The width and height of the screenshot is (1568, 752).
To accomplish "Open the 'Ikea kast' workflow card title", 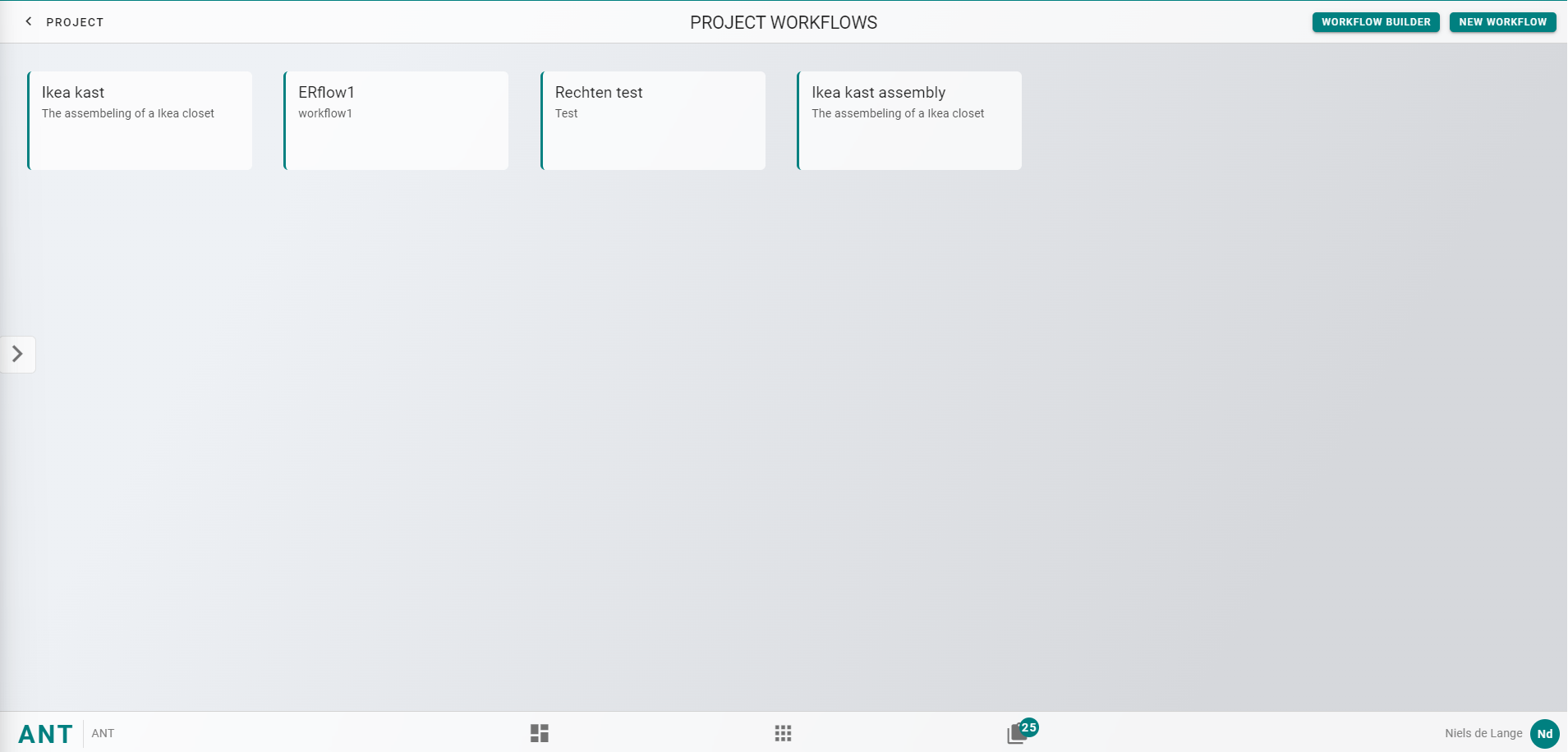I will click(73, 93).
